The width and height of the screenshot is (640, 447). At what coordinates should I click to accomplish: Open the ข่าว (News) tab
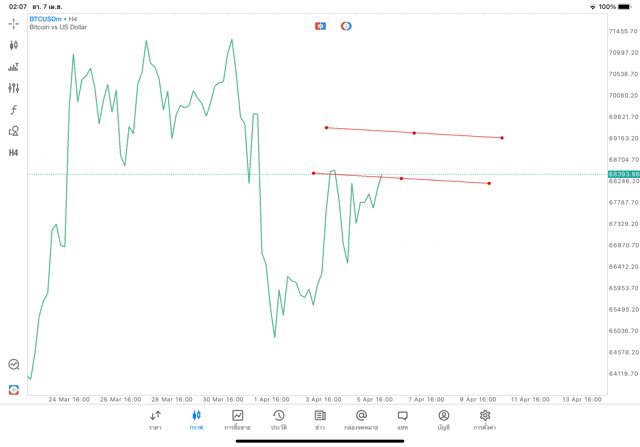tap(320, 419)
